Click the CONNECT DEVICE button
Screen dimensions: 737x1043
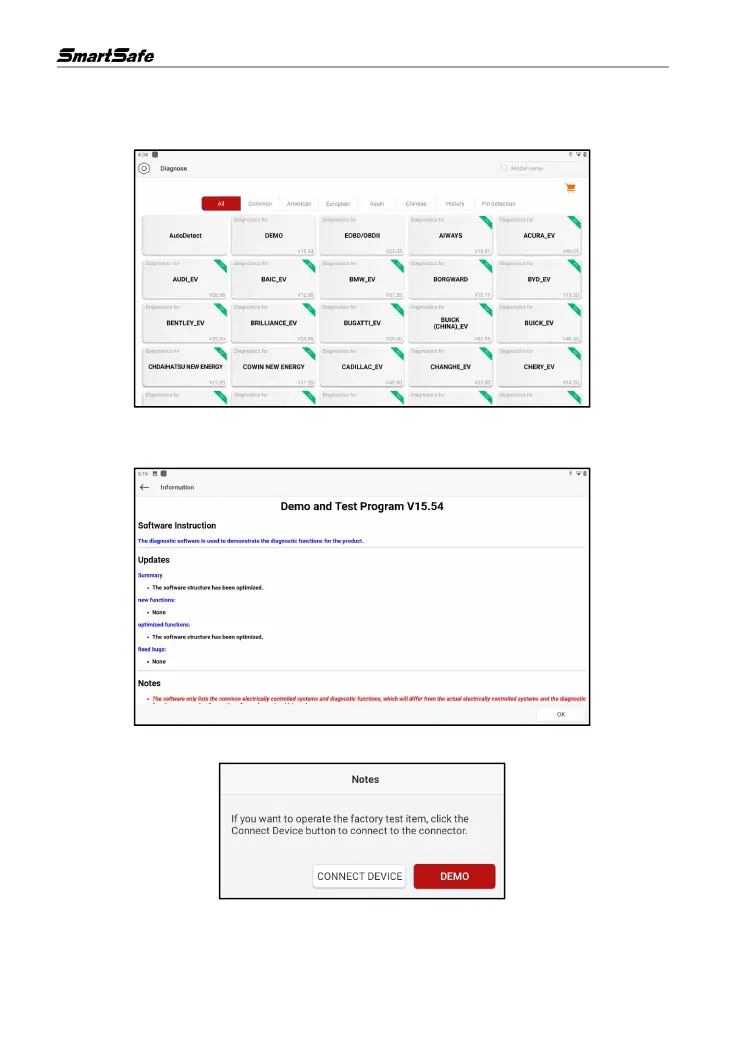[x=359, y=877]
